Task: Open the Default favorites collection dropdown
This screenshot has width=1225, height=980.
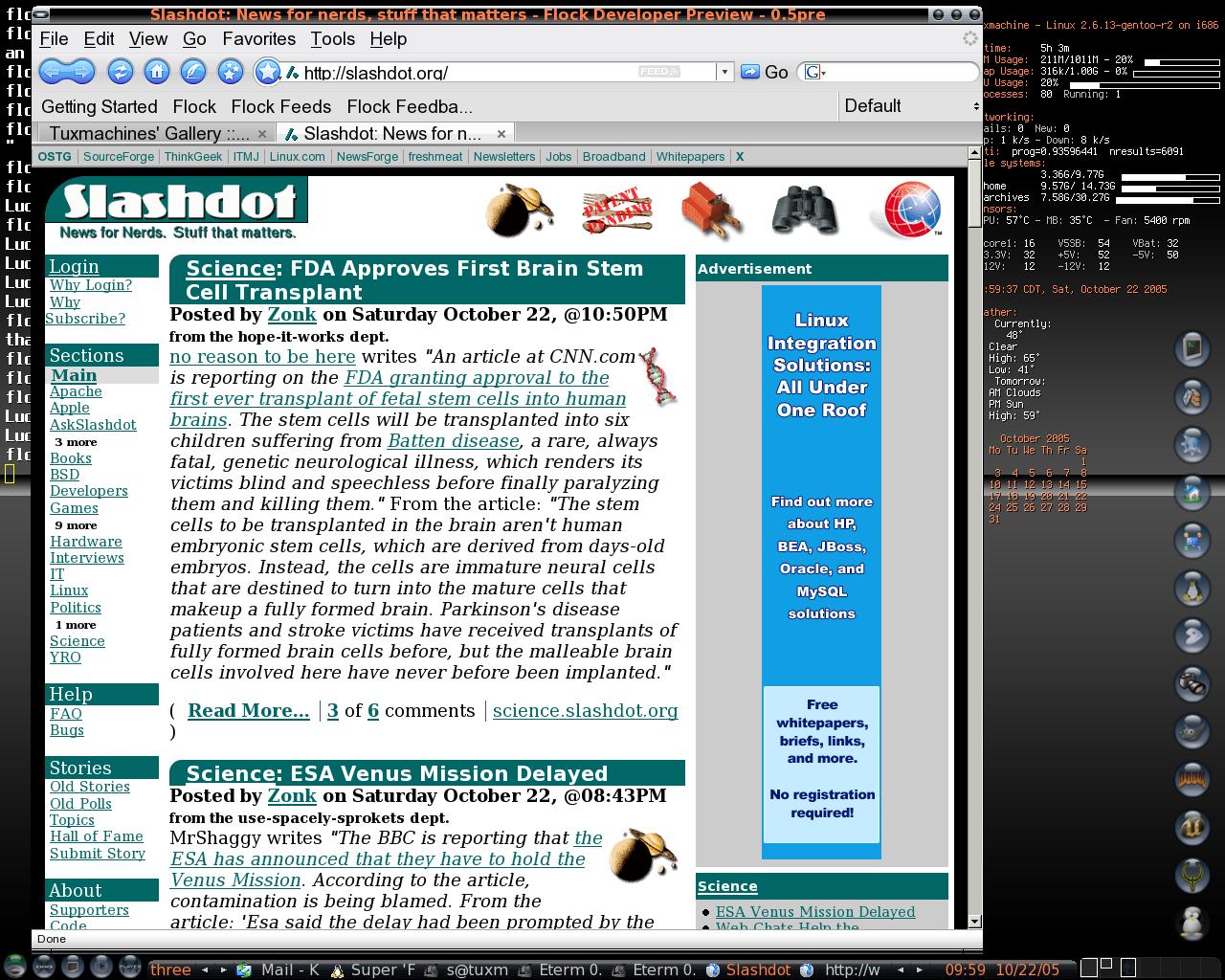Action: pyautogui.click(x=911, y=106)
